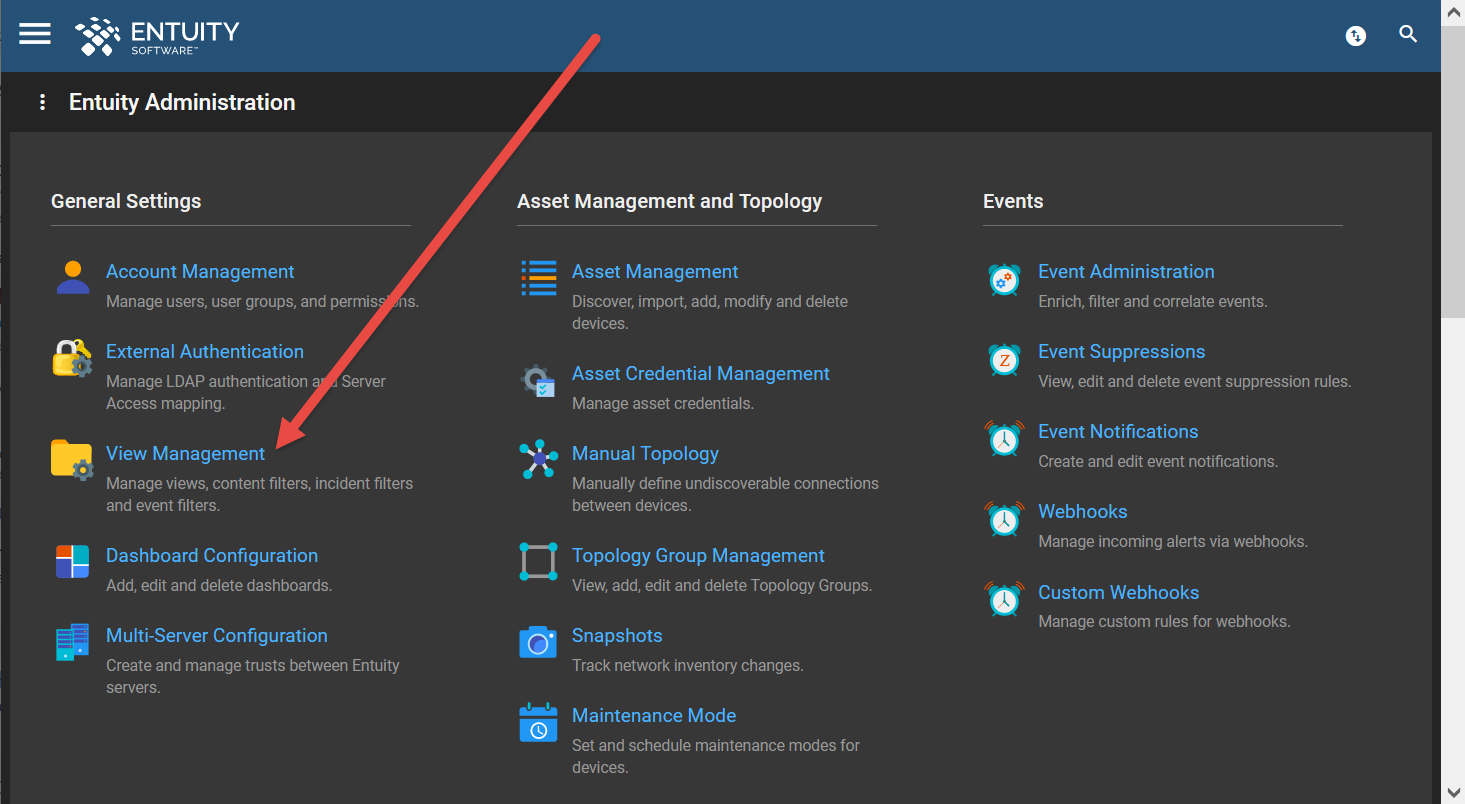Screen dimensions: 1465x804
Task: Click 'Manage users, user groups, and permissions.' text
Action: pos(262,301)
